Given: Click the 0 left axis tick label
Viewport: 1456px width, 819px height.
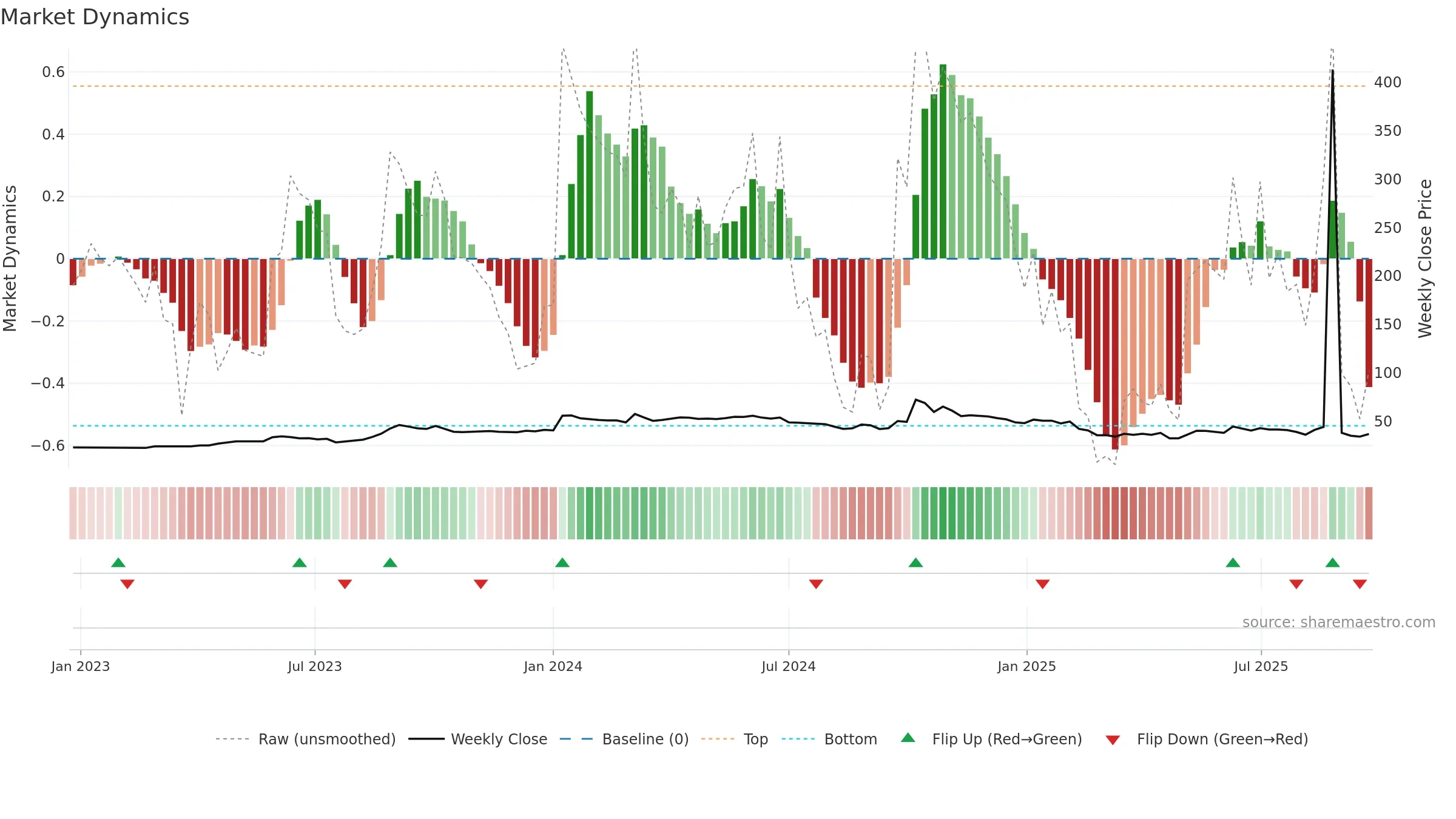Looking at the screenshot, I should (60, 259).
